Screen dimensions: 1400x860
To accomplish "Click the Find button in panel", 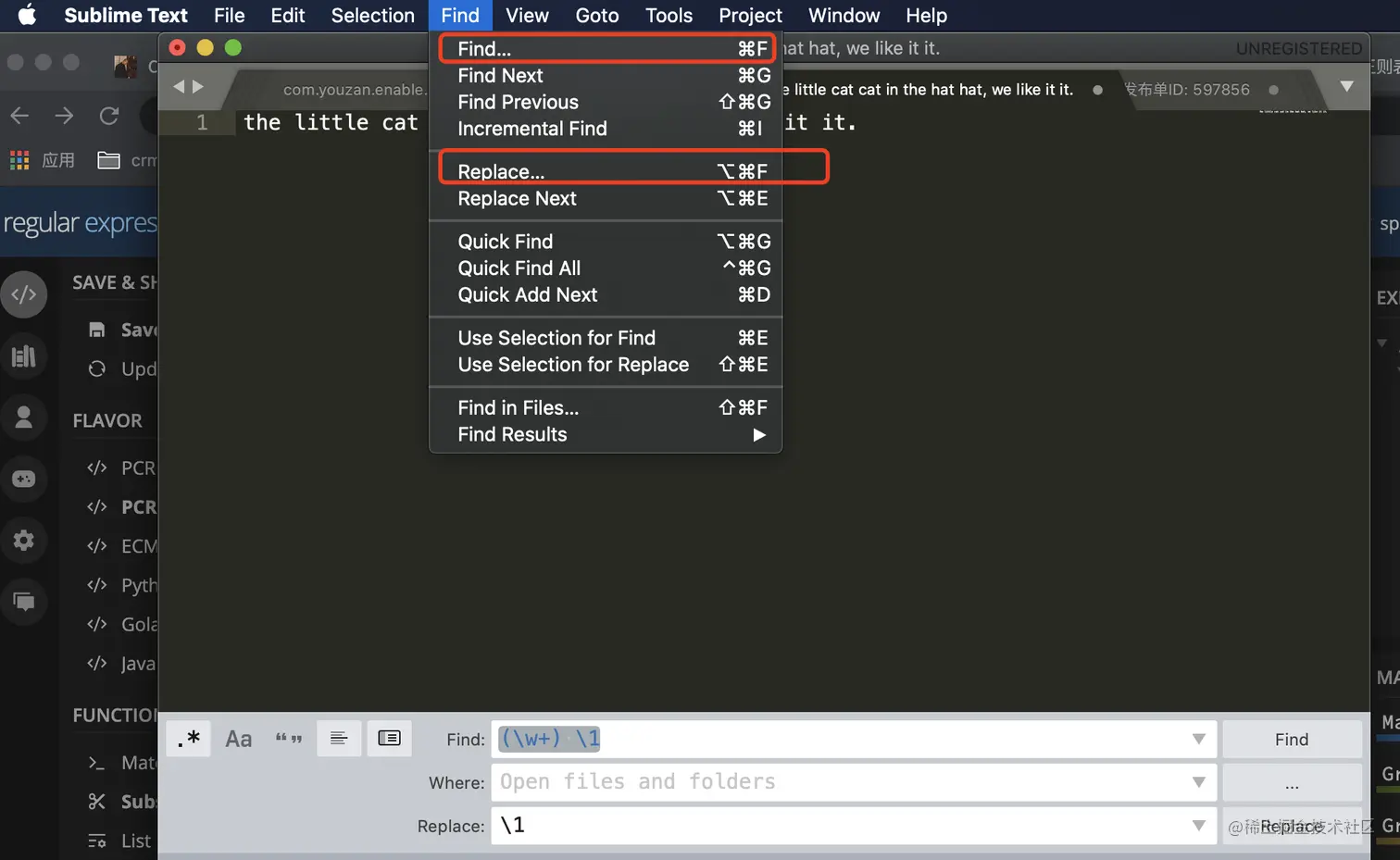I will tap(1292, 739).
